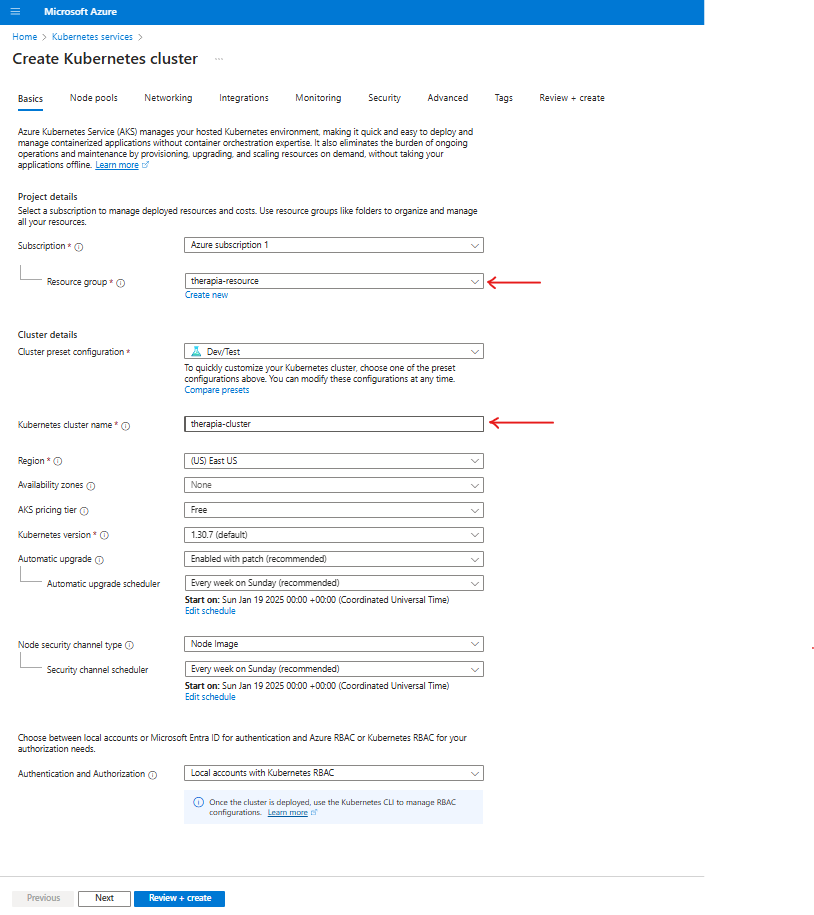Switch to the Review + create tab
This screenshot has width=814, height=915.
coord(572,98)
